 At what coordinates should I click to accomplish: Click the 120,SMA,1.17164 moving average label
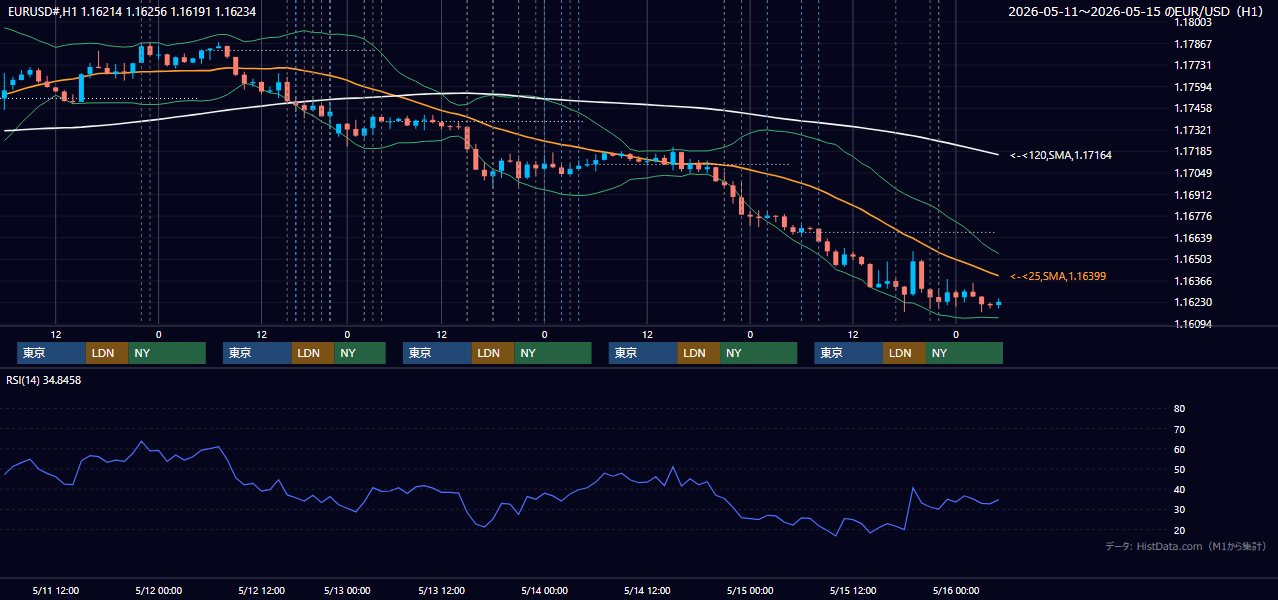click(x=1061, y=155)
